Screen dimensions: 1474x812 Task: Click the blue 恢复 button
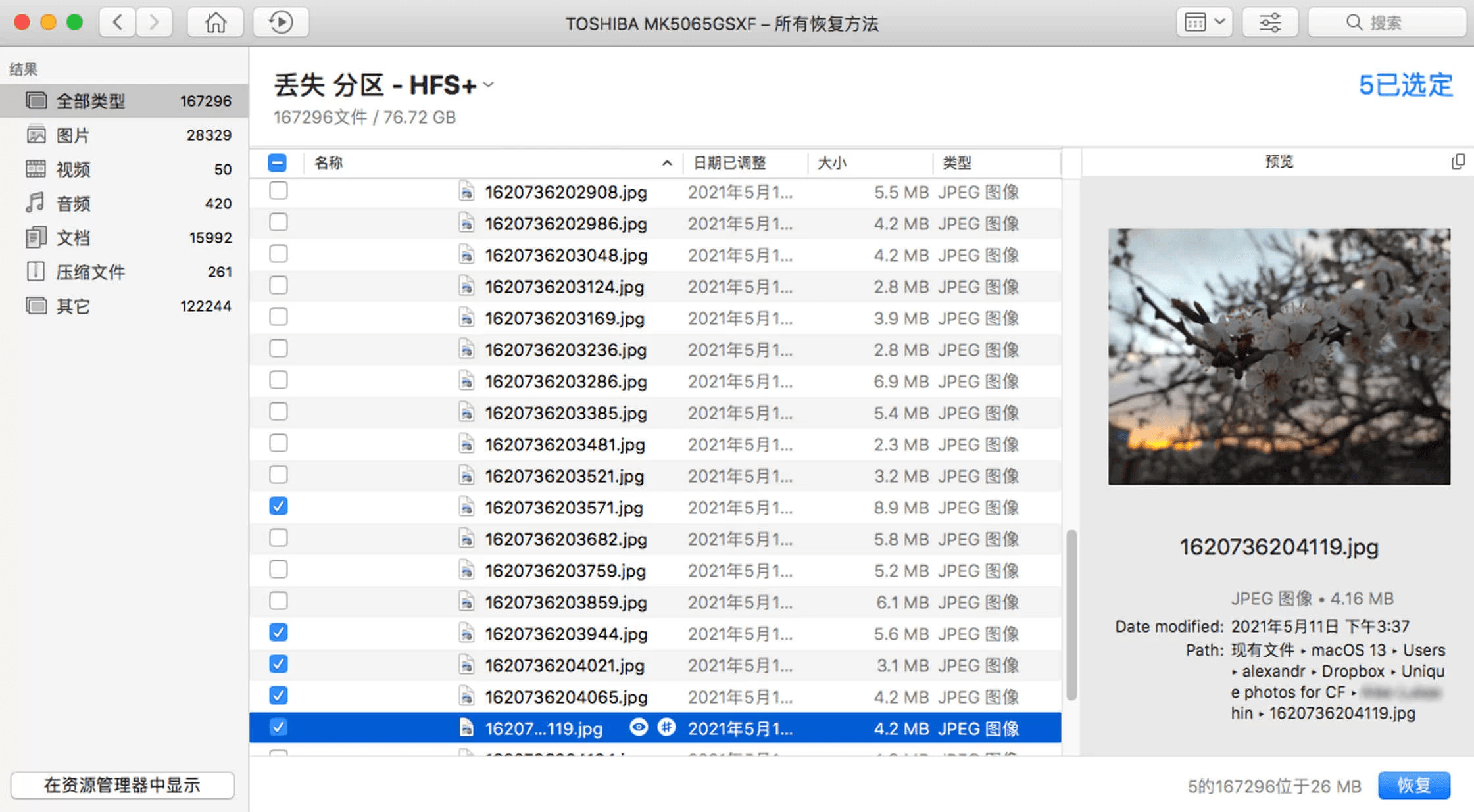1413,785
